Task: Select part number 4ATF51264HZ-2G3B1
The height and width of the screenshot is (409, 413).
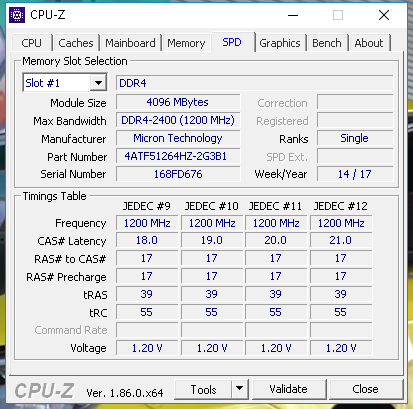Action: coord(178,156)
